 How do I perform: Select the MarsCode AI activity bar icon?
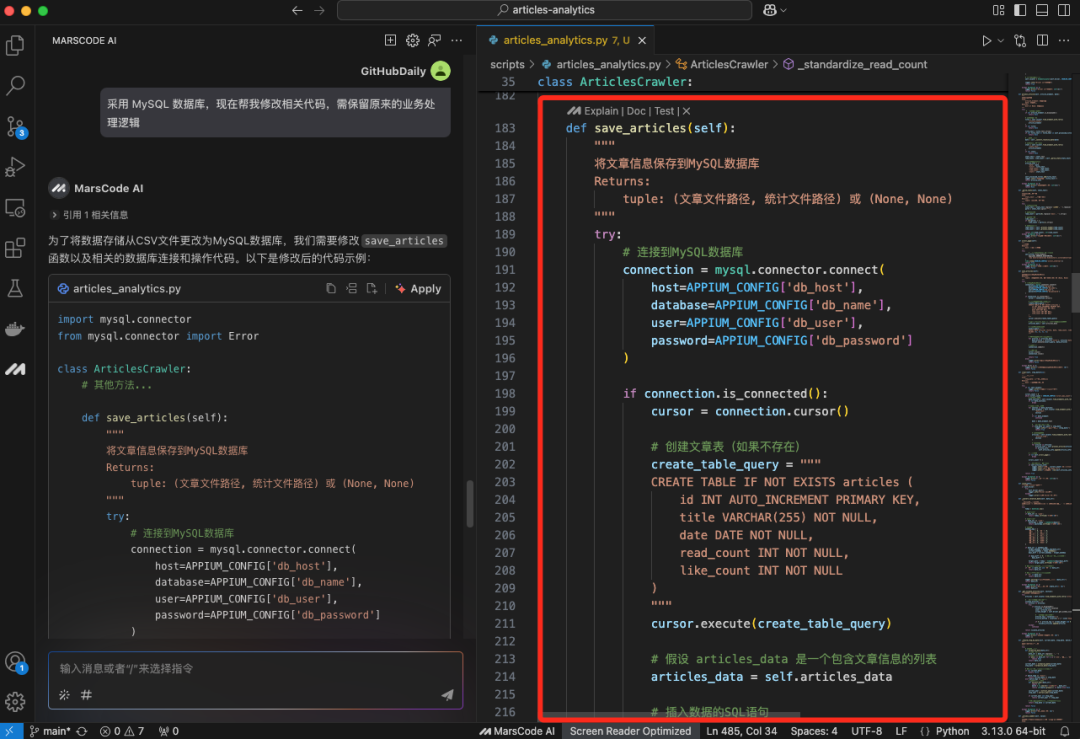click(x=15, y=369)
